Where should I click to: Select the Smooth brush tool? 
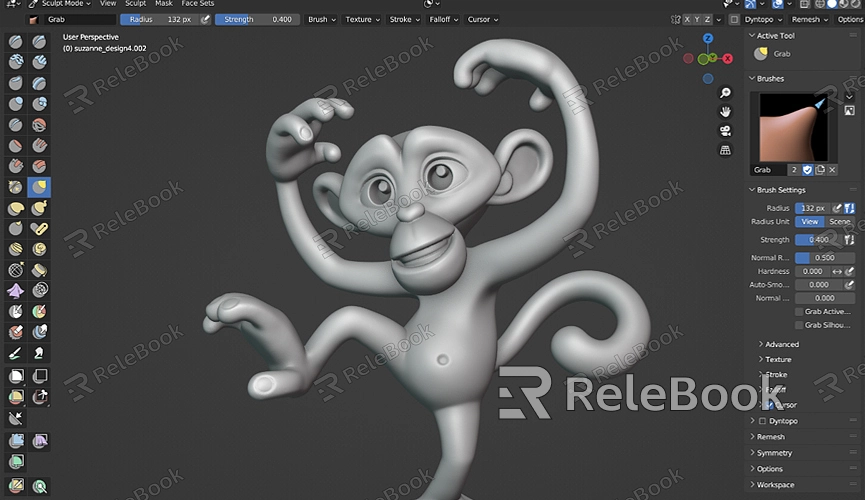(39, 125)
